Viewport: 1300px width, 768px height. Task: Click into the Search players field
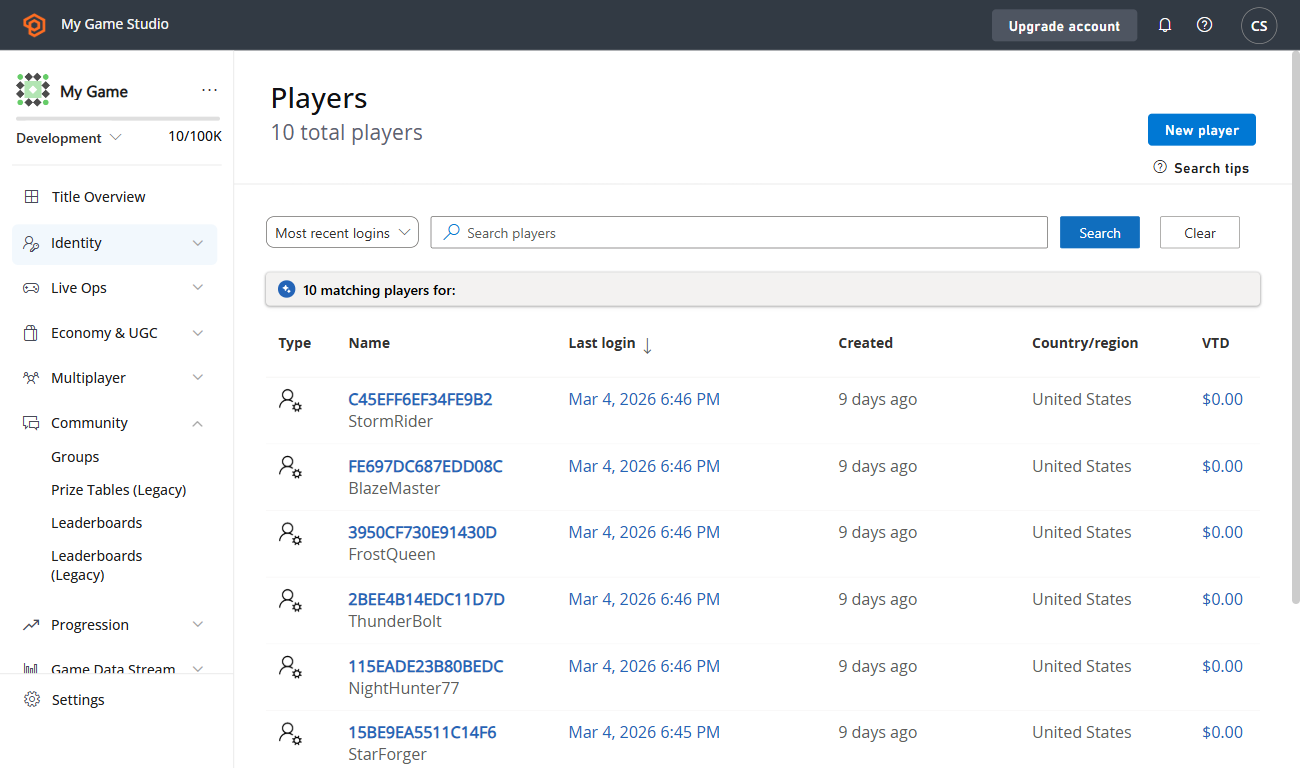coord(739,232)
